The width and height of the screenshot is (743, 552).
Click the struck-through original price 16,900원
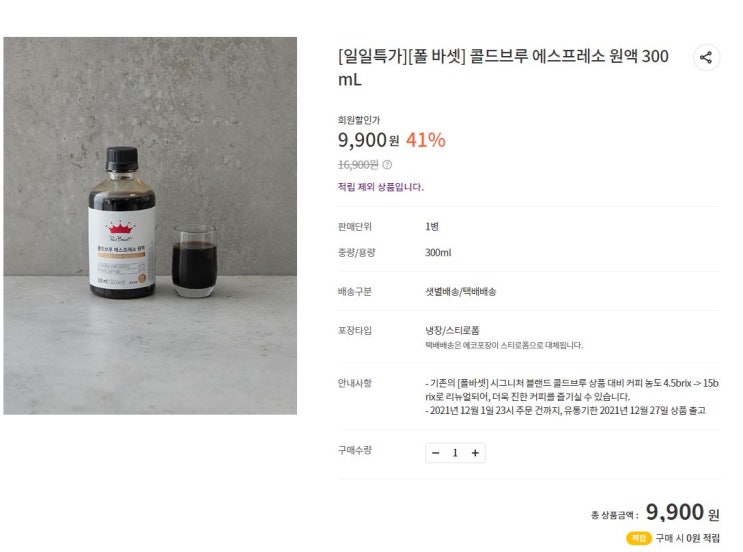(x=358, y=165)
